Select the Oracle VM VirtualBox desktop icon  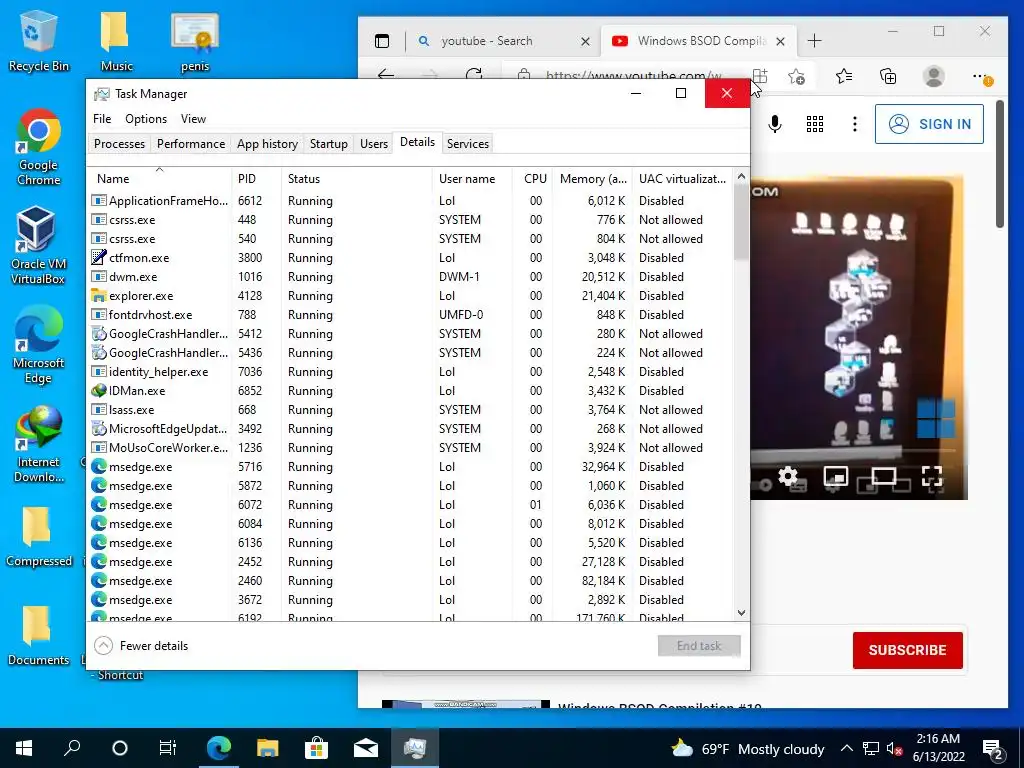(38, 246)
